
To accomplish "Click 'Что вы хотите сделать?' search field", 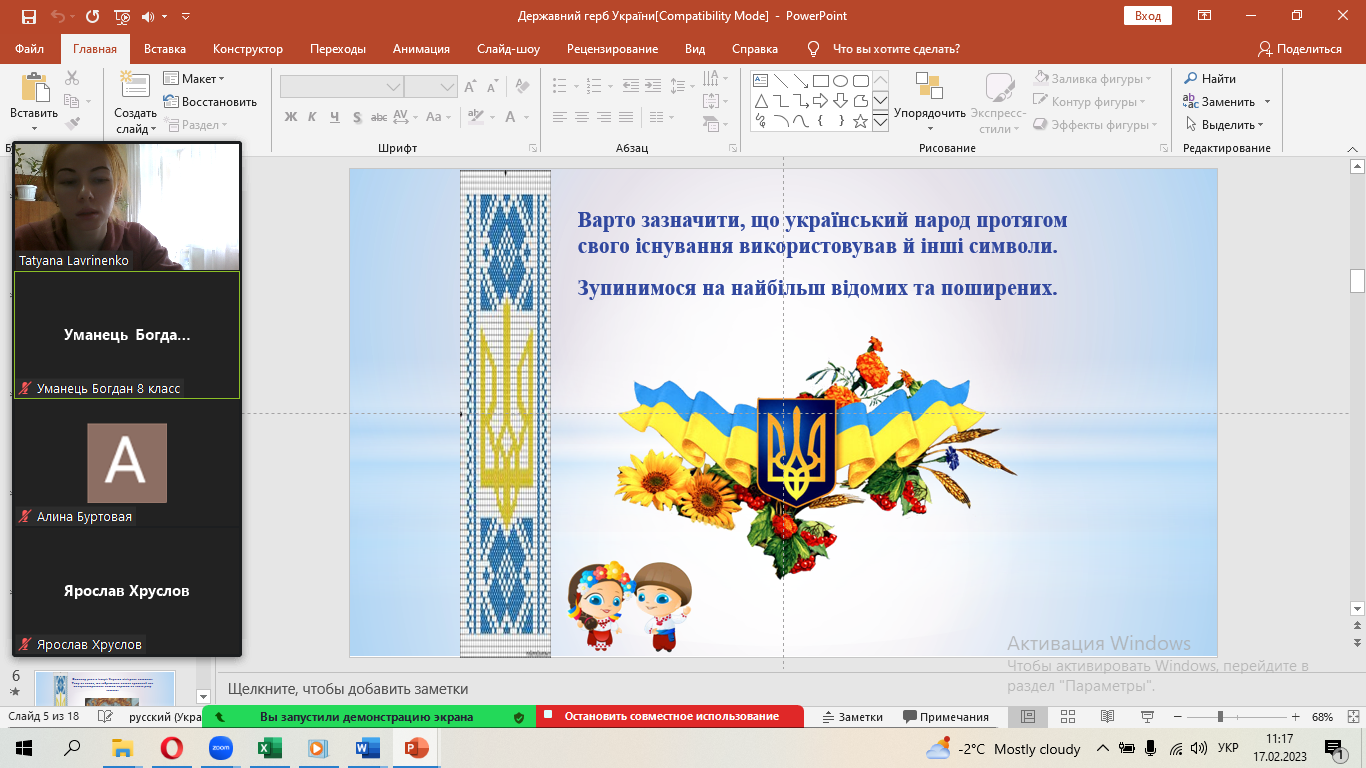I will tap(896, 49).
